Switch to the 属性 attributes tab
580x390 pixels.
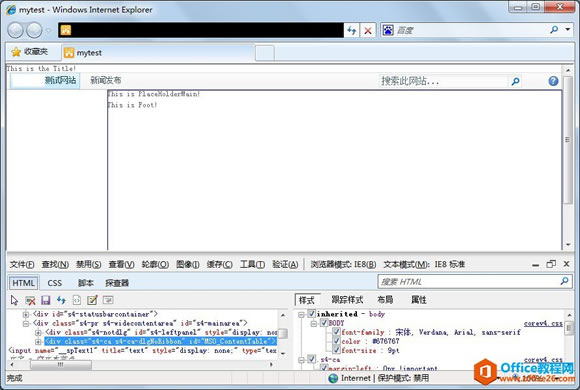click(419, 300)
